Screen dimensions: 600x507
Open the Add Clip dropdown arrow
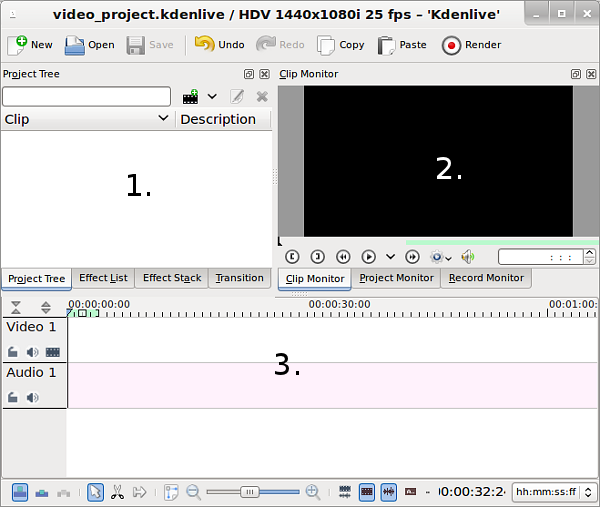click(x=212, y=97)
